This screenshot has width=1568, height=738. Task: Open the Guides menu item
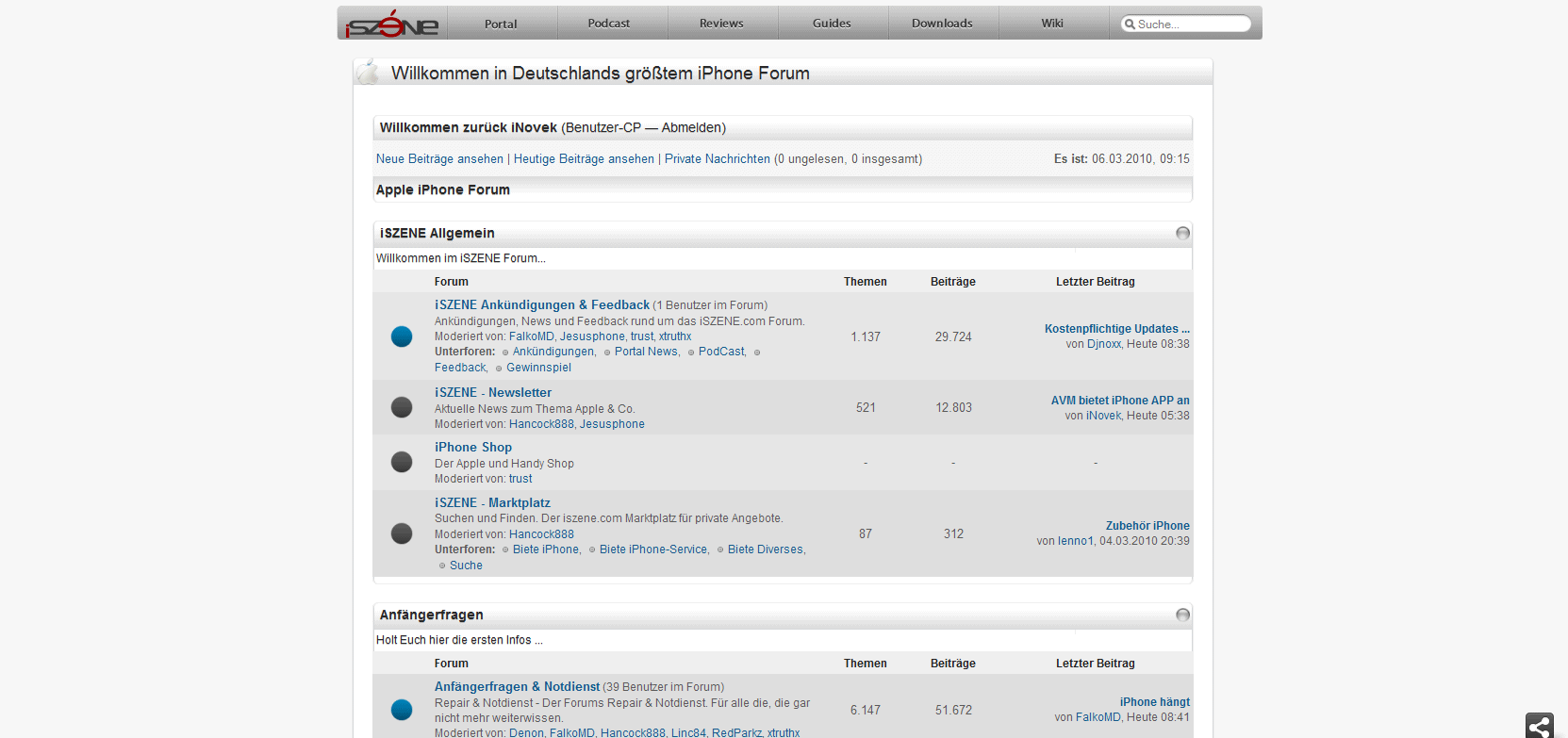(x=832, y=24)
